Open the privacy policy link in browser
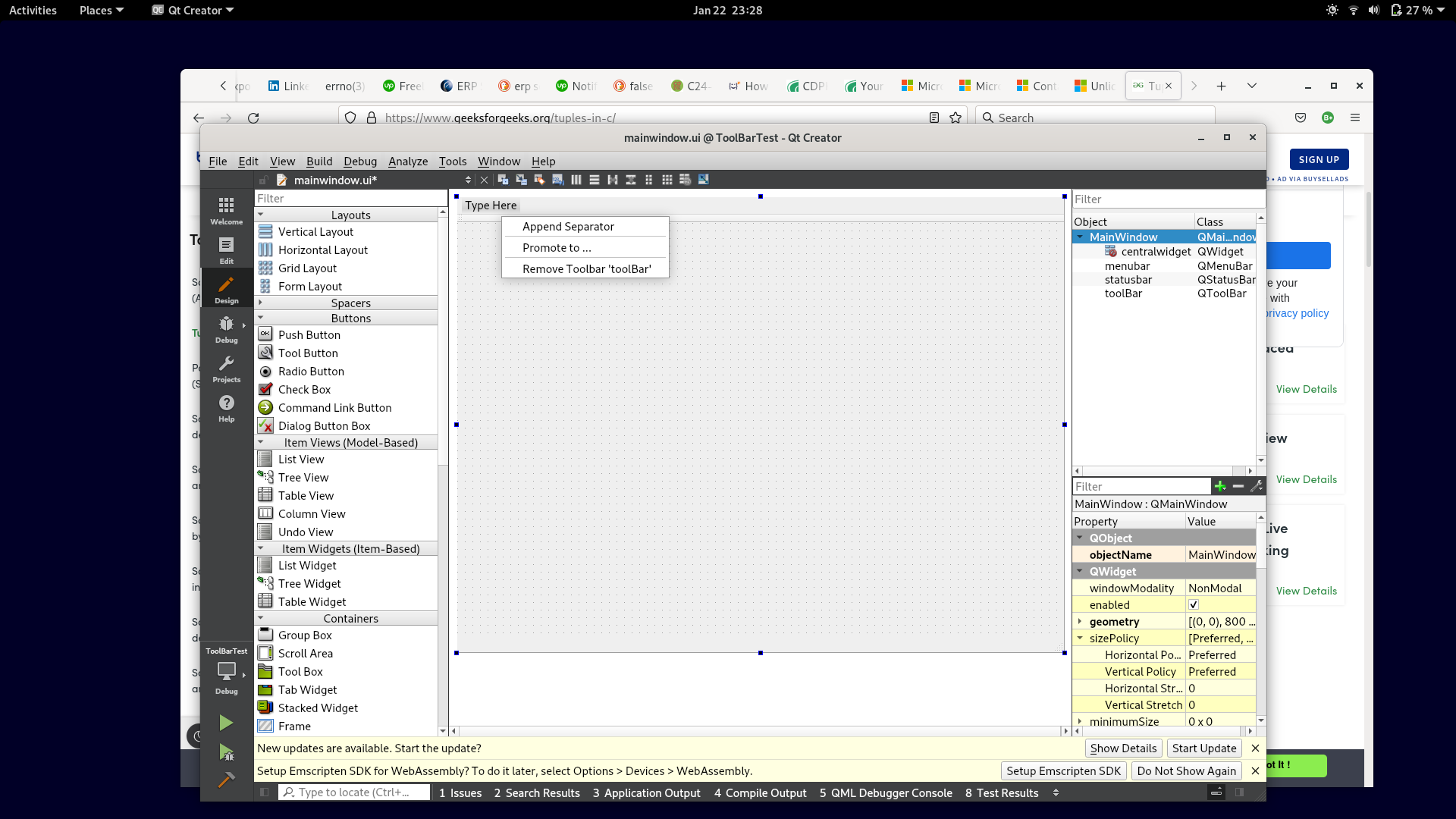This screenshot has height=819, width=1456. click(x=1298, y=313)
